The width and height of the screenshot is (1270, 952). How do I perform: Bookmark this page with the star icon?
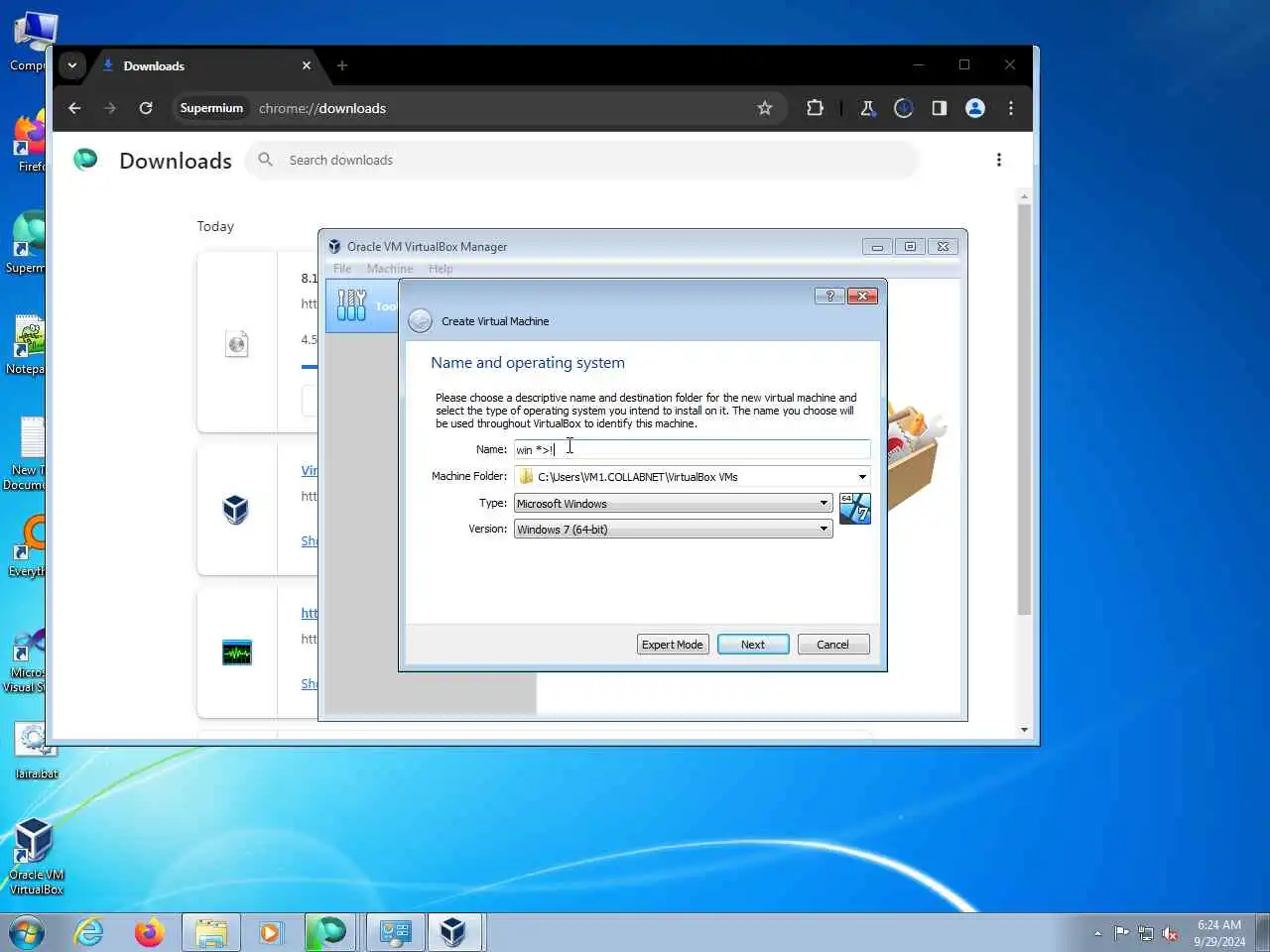tap(765, 108)
